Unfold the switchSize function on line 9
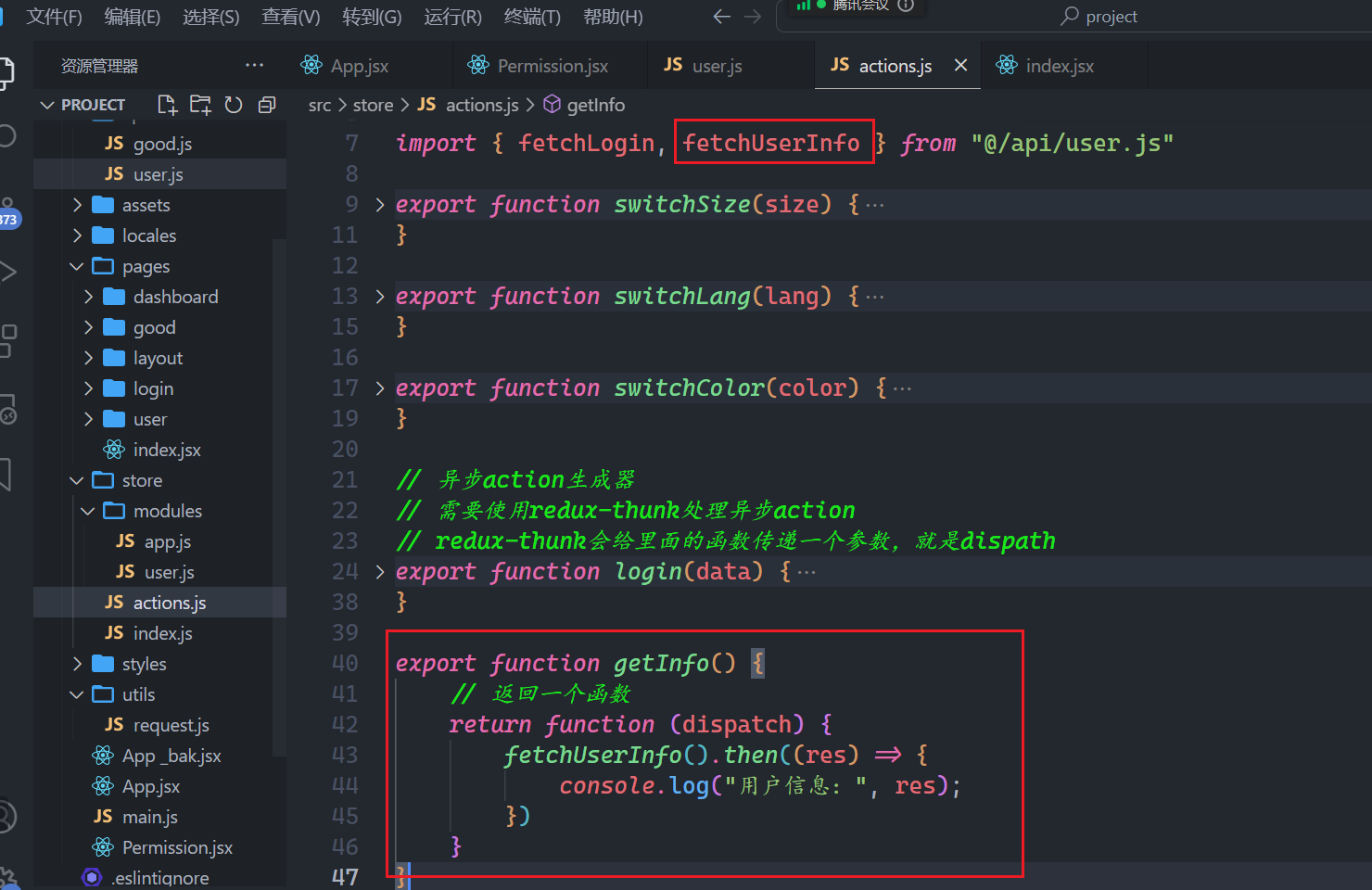The width and height of the screenshot is (1372, 890). click(x=379, y=204)
